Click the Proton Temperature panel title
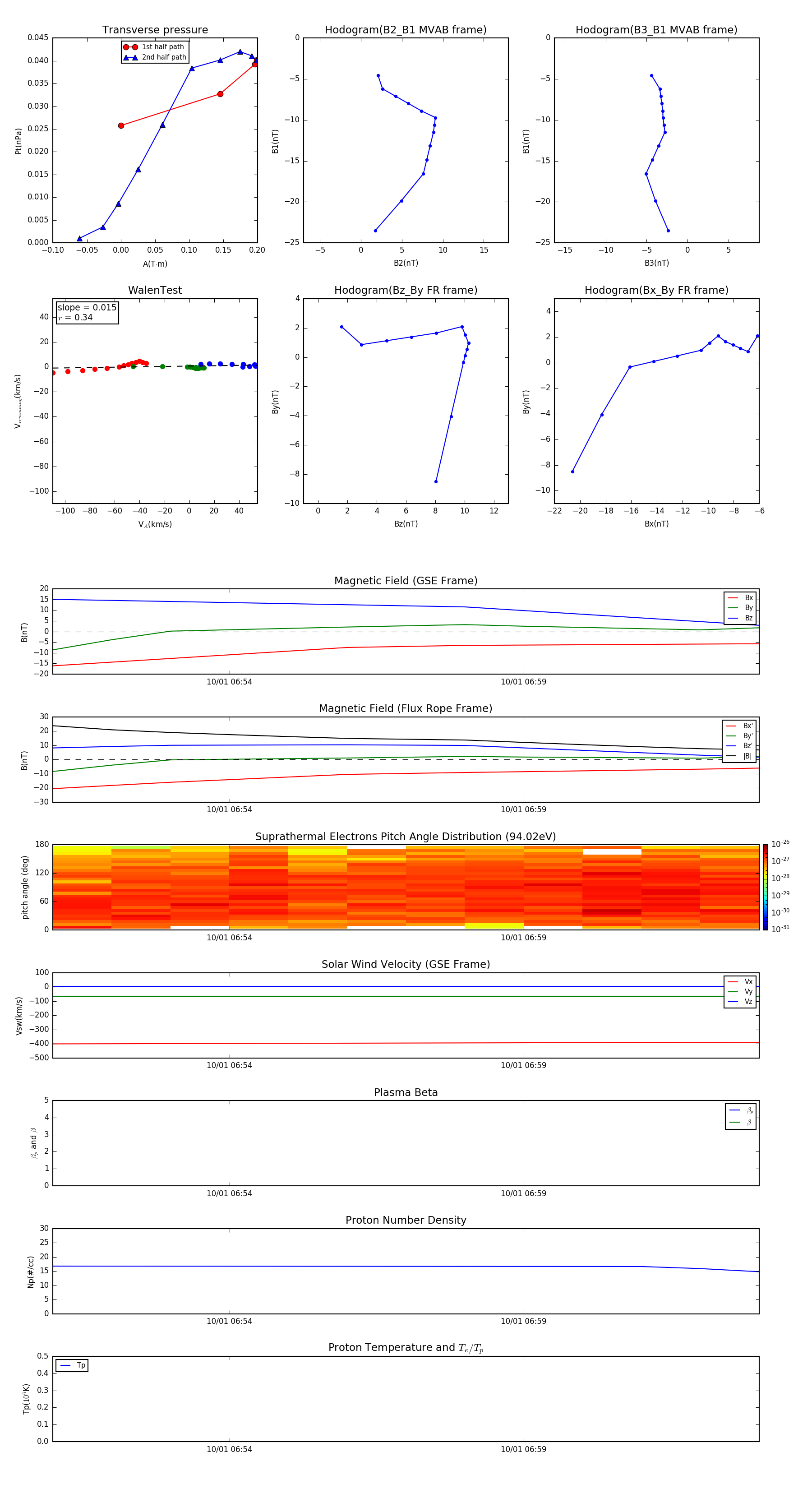 (406, 1348)
